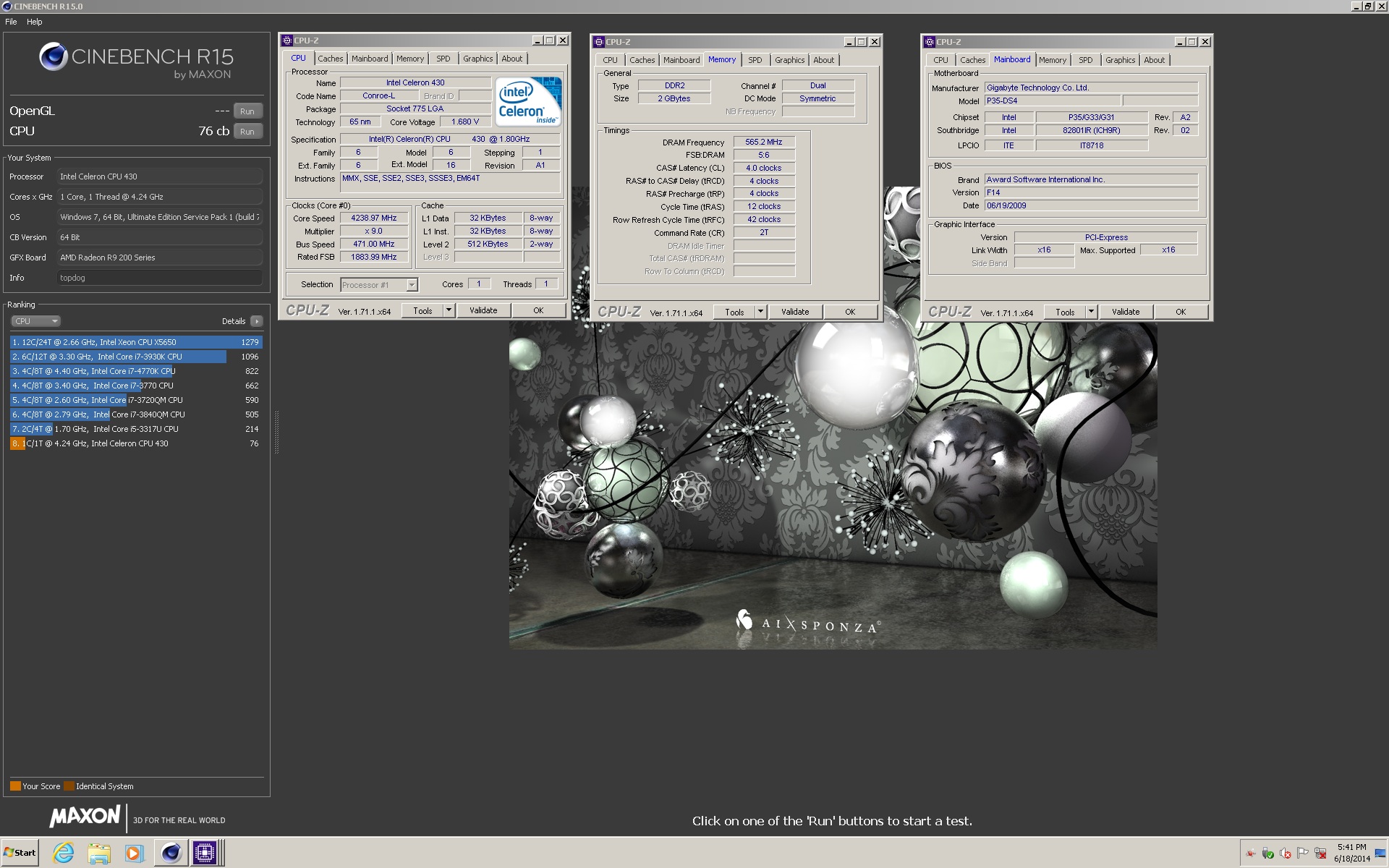Viewport: 1389px width, 868px height.
Task: Run the OpenGL benchmark
Action: coord(247,111)
